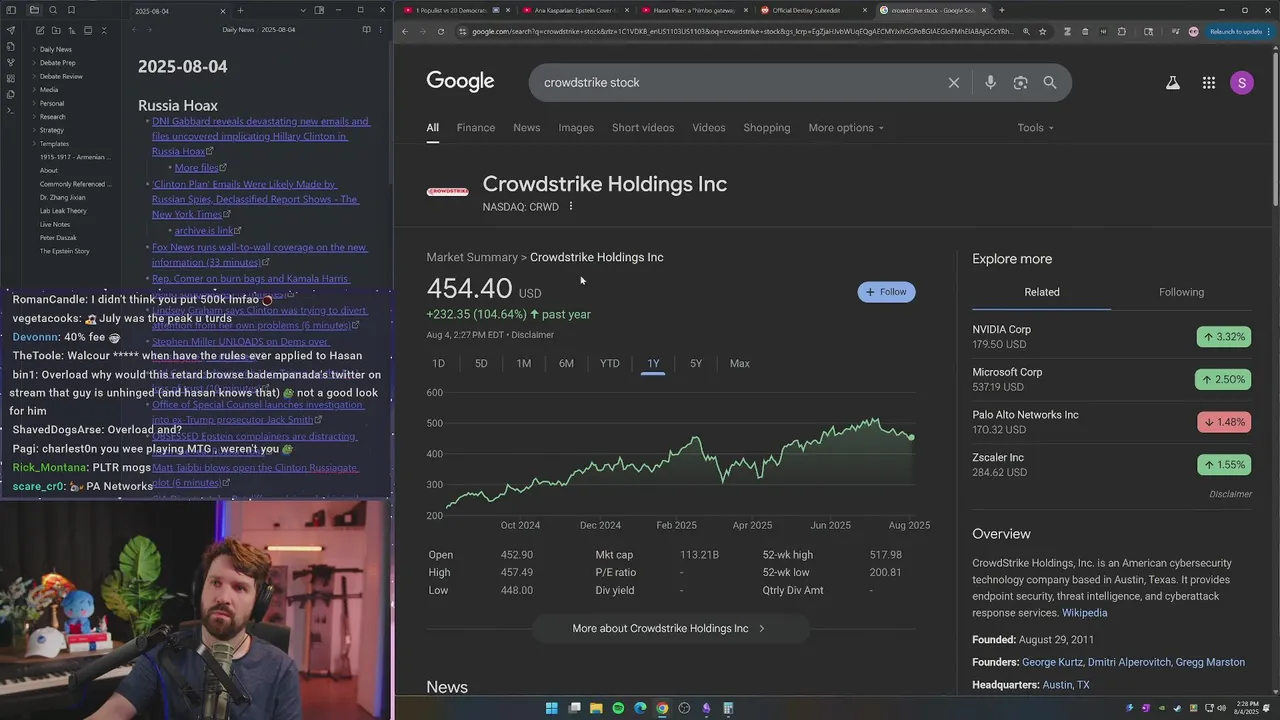Select Max chart range
This screenshot has width=1280, height=720.
(x=740, y=364)
